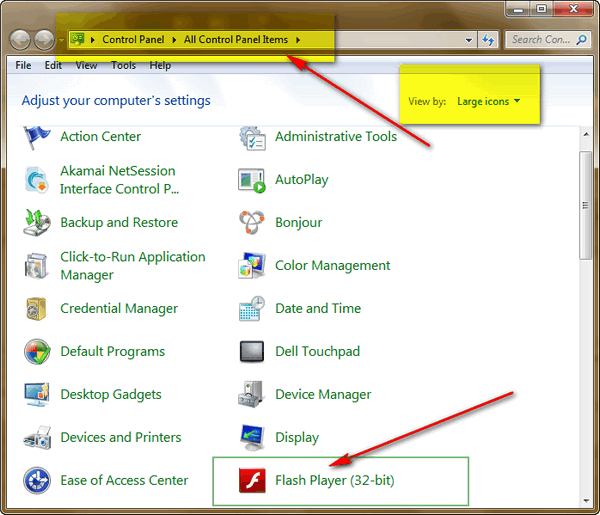Viewport: 600px width, 515px height.
Task: Open the Dell Touchpad link
Action: point(318,352)
